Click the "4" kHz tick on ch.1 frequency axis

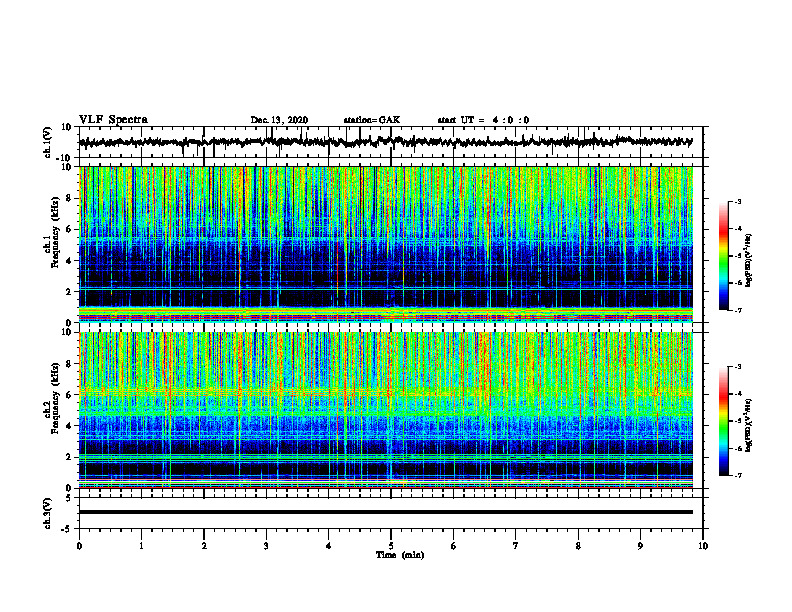click(x=69, y=261)
